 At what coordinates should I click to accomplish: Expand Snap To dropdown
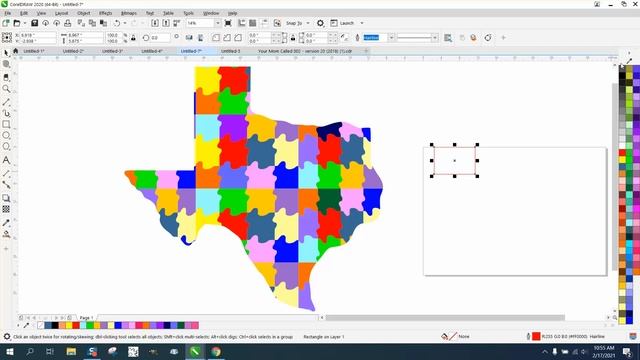(308, 23)
